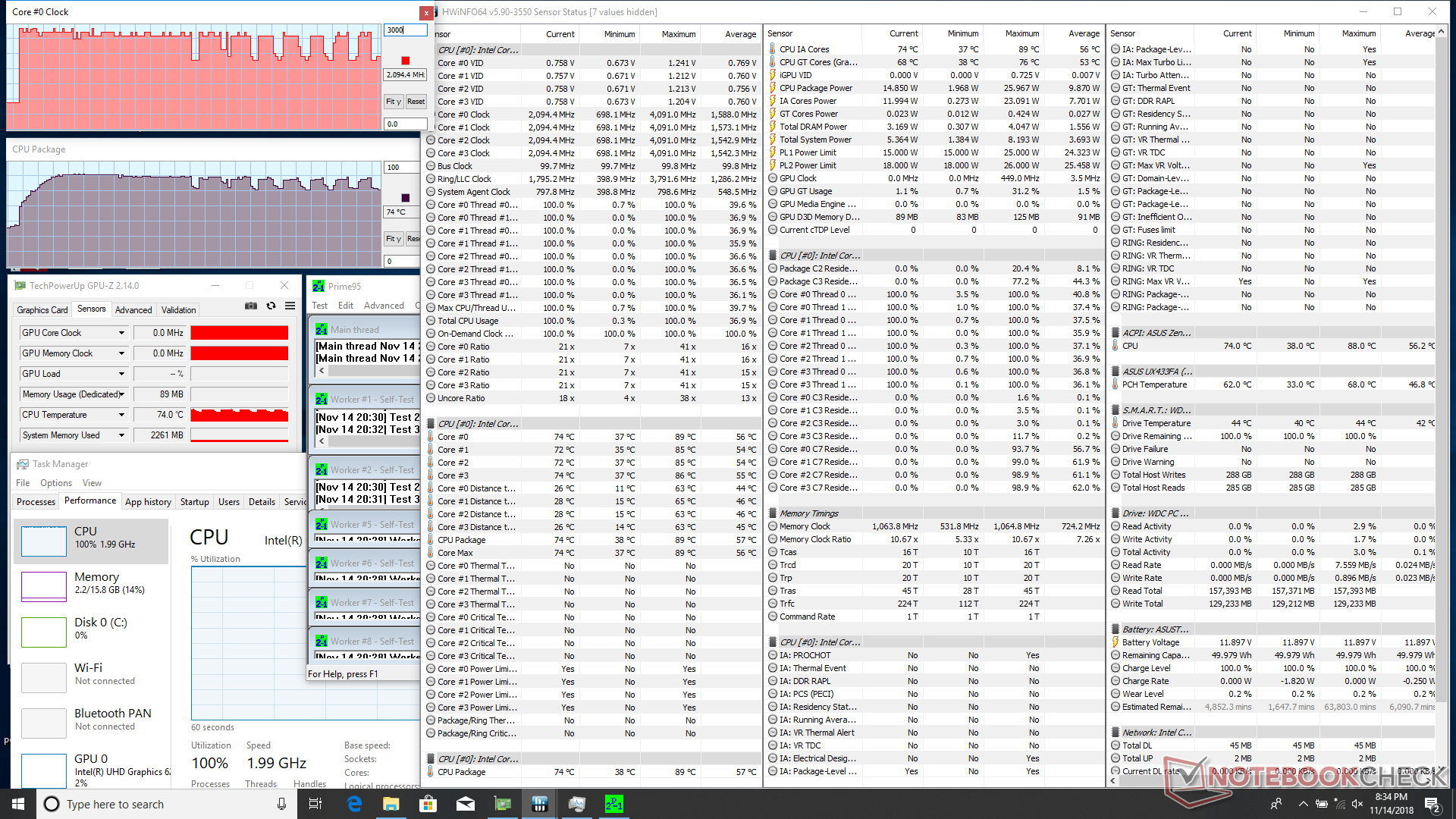Click the GPU-Z taskbar icon

coord(503,804)
